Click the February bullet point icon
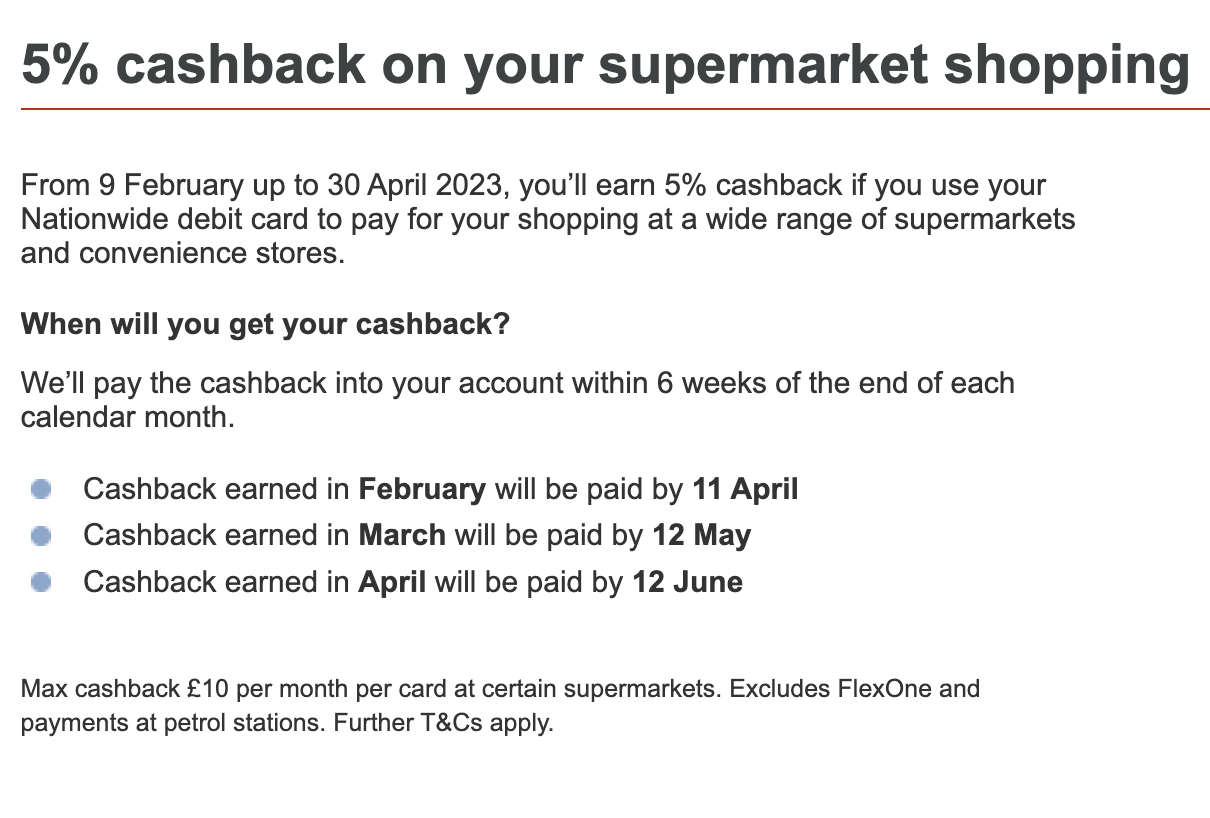 pyautogui.click(x=41, y=490)
